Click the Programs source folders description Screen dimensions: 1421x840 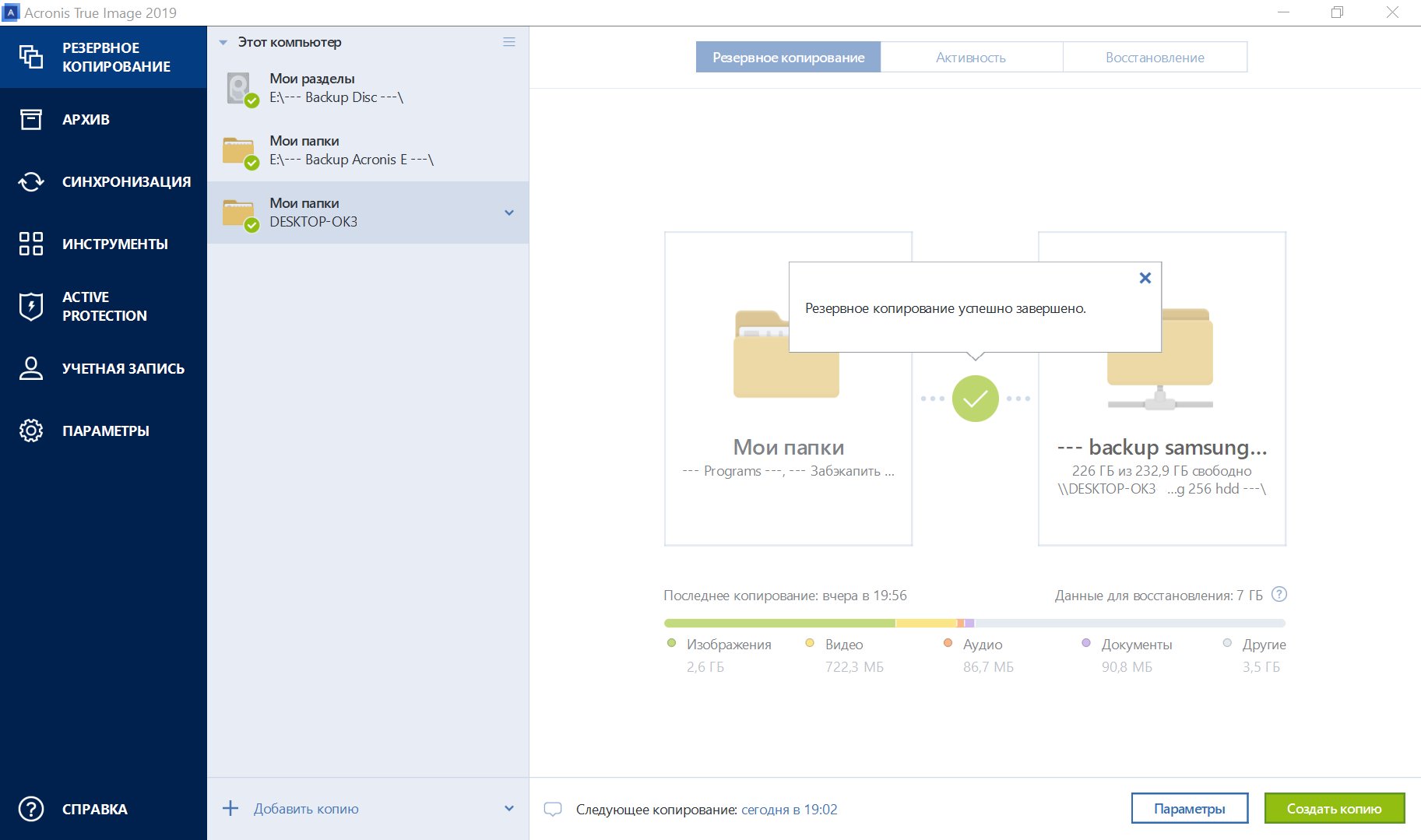pyautogui.click(x=789, y=471)
